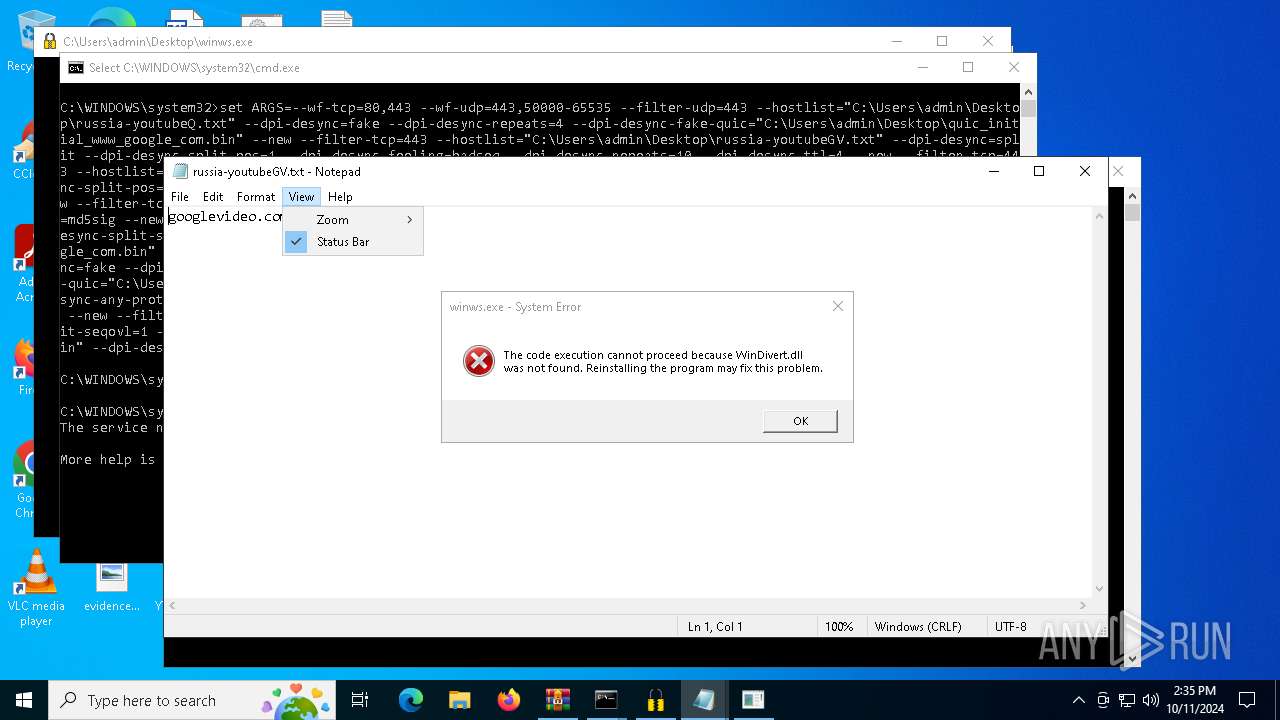This screenshot has width=1280, height=720.
Task: Click the Notepad document icon in the title bar
Action: [180, 171]
